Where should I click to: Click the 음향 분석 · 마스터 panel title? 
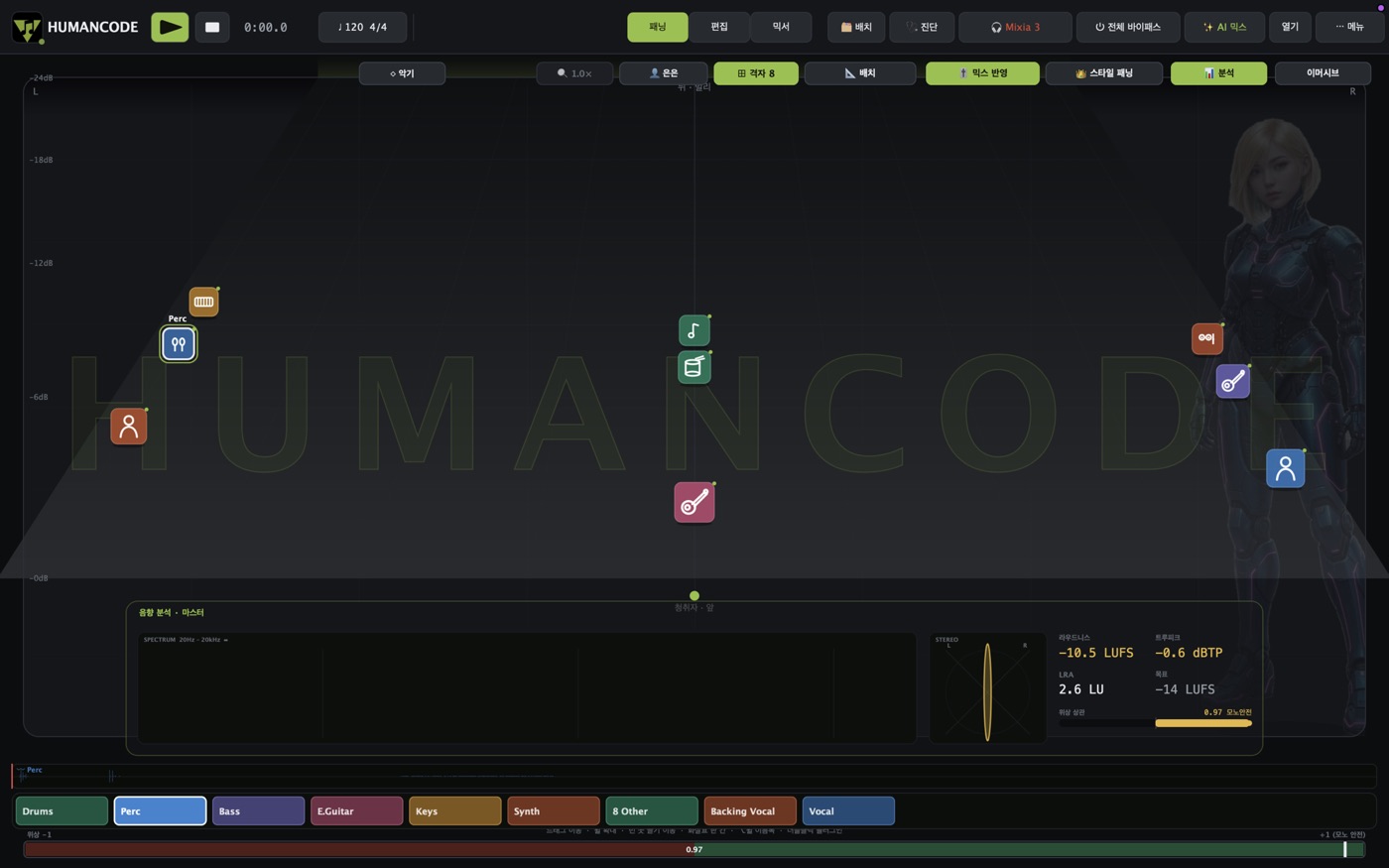coord(171,613)
